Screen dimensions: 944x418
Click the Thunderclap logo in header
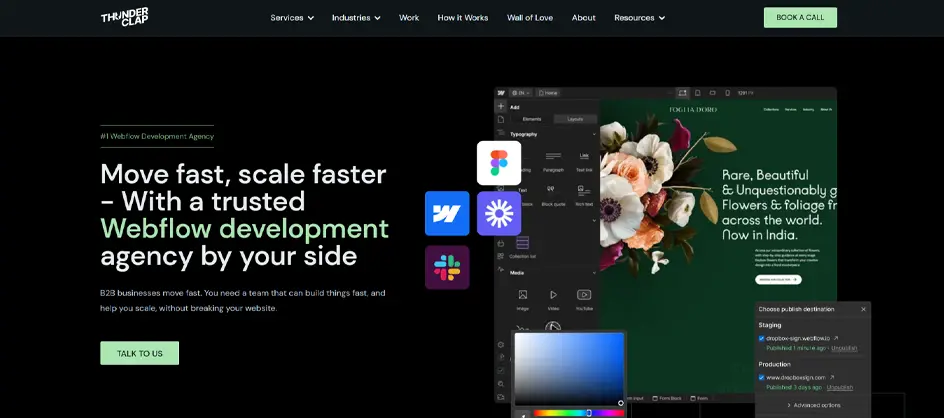(125, 17)
